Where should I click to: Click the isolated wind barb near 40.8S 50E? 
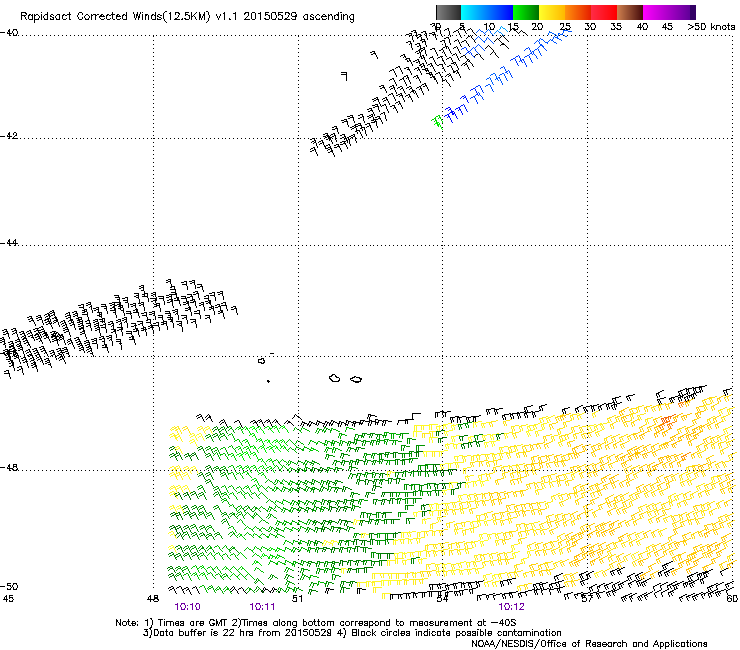pyautogui.click(x=345, y=76)
